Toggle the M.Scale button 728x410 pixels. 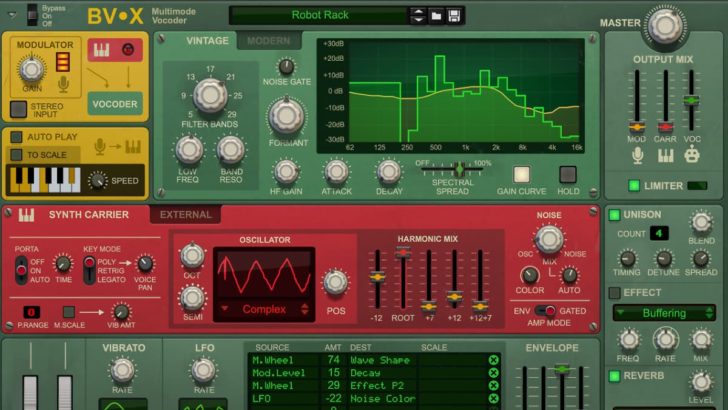point(69,312)
